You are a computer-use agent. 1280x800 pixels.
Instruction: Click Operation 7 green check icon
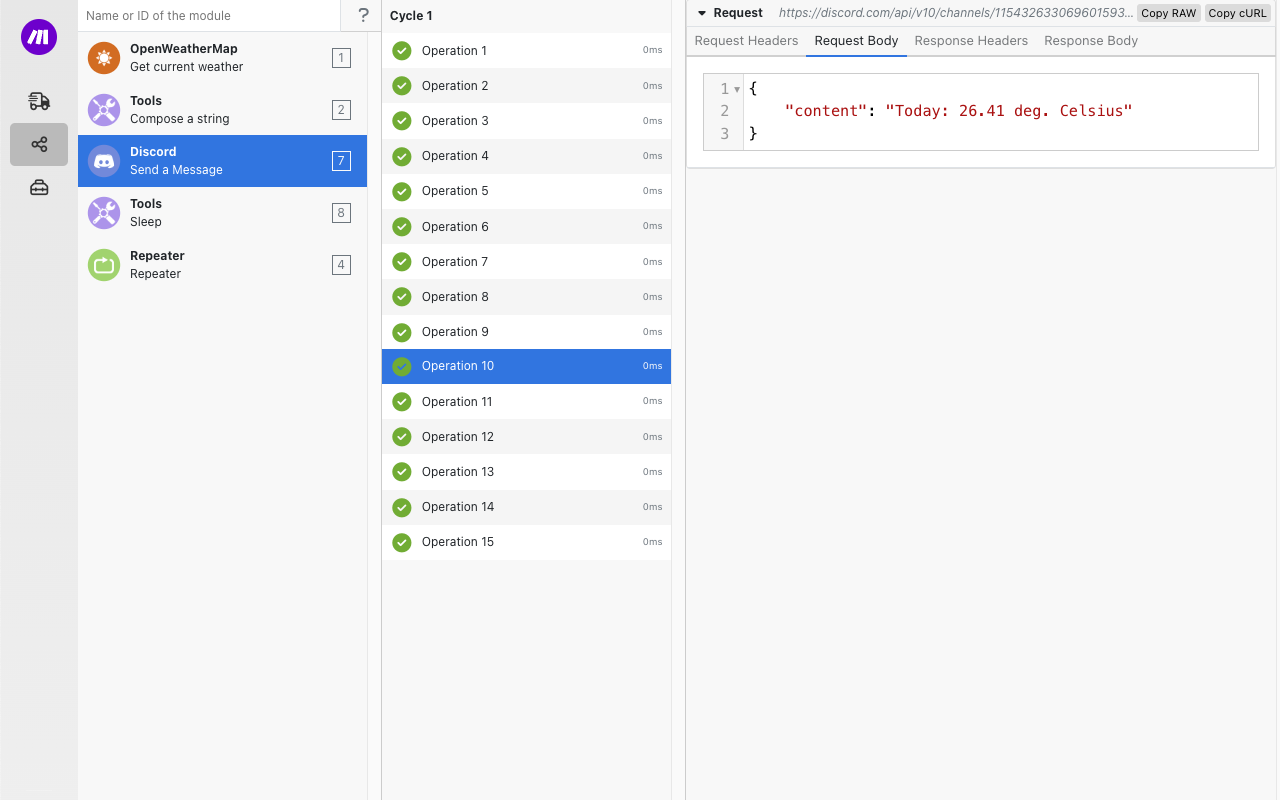[402, 262]
